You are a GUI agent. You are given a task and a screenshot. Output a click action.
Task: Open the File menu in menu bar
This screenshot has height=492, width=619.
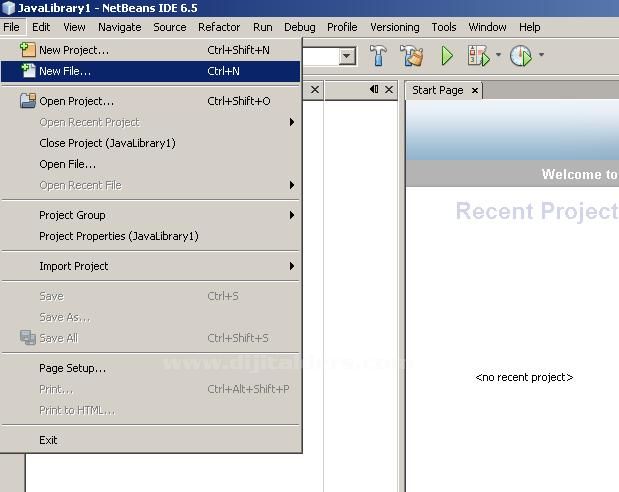[11, 27]
